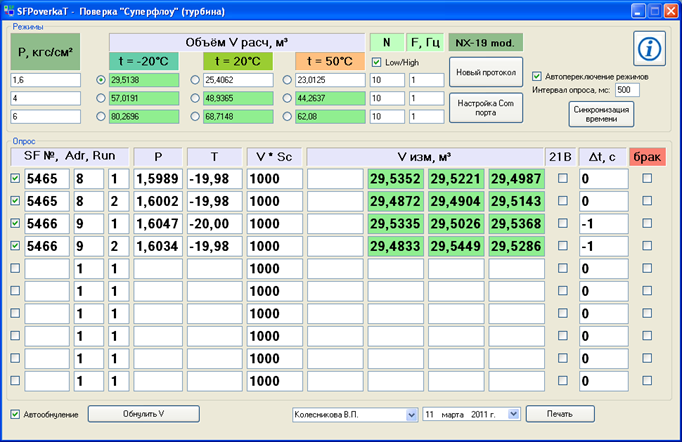
Task: Click the F, Гц header label
Action: coord(425,43)
